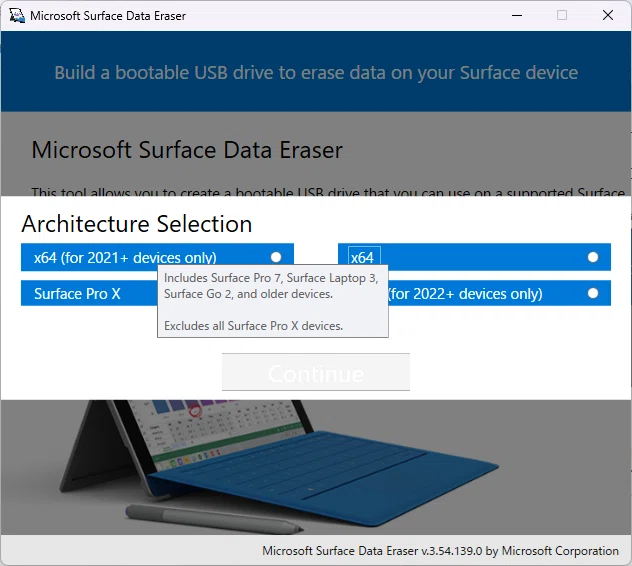Click the Surface Data Eraser app icon in the title bar

coord(17,15)
